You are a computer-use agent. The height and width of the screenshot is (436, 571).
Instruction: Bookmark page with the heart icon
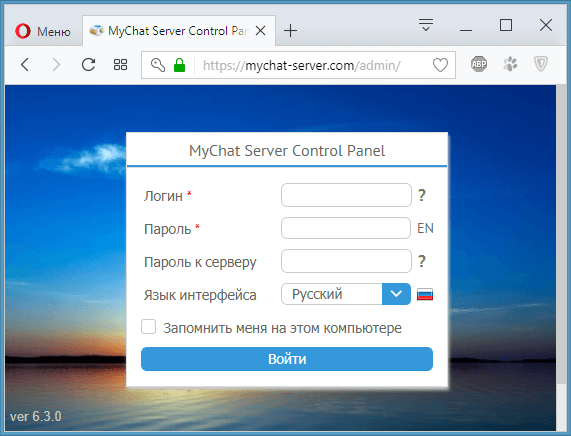click(x=440, y=65)
